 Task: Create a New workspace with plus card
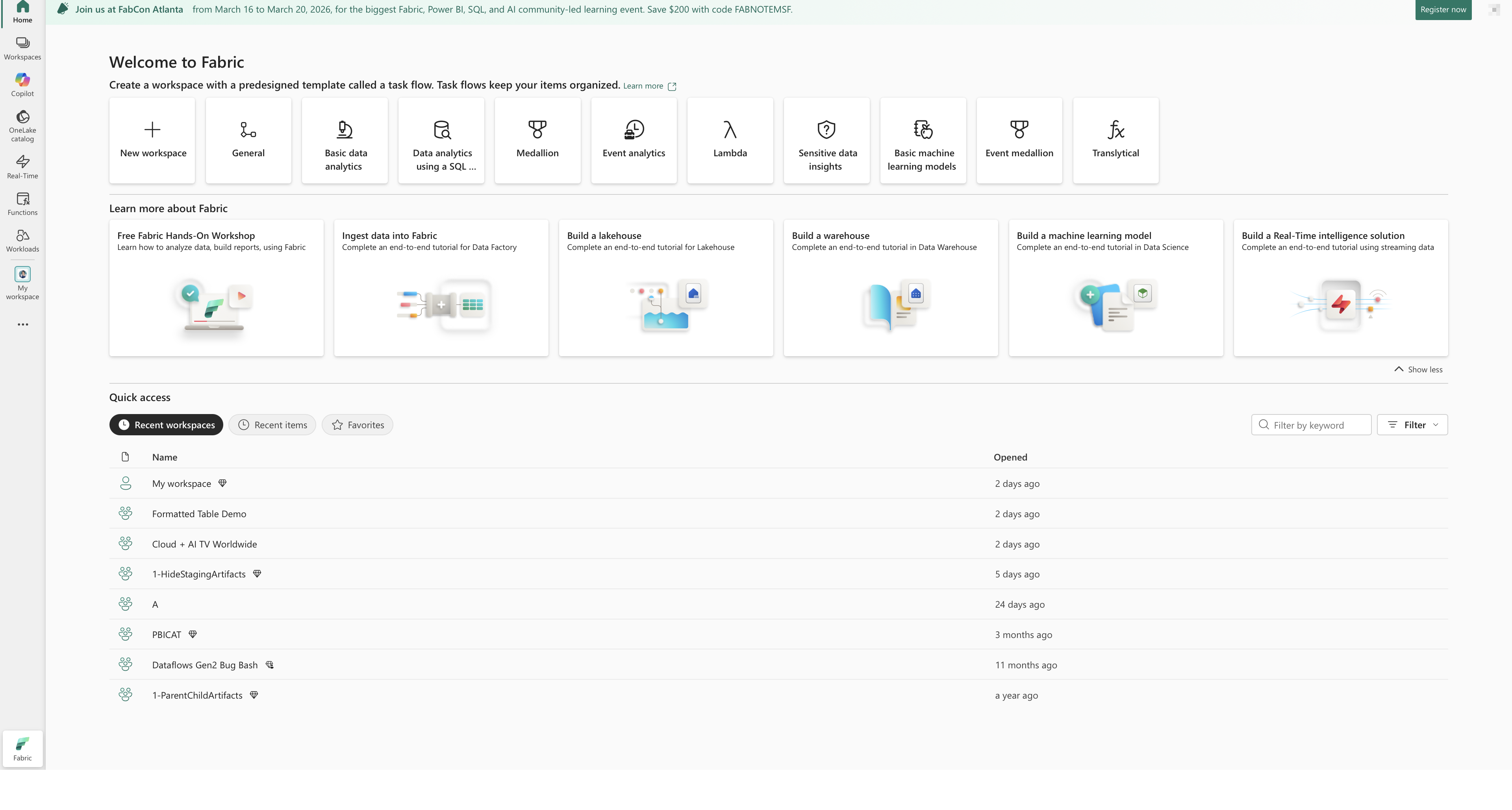(x=152, y=140)
